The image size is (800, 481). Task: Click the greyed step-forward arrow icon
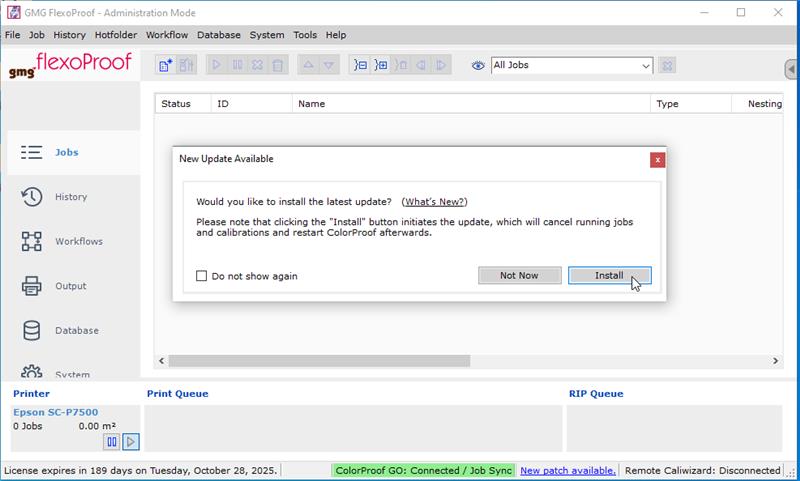pos(441,65)
